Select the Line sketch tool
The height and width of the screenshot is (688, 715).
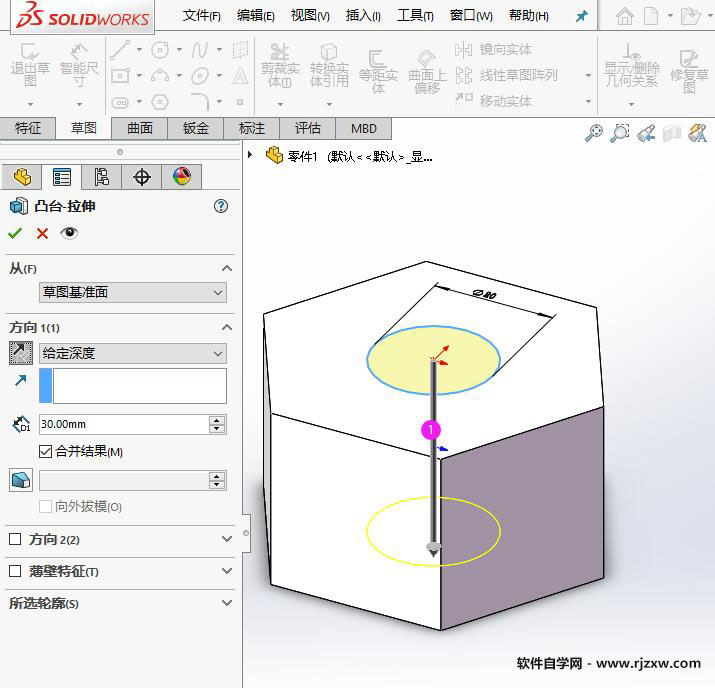coord(120,50)
